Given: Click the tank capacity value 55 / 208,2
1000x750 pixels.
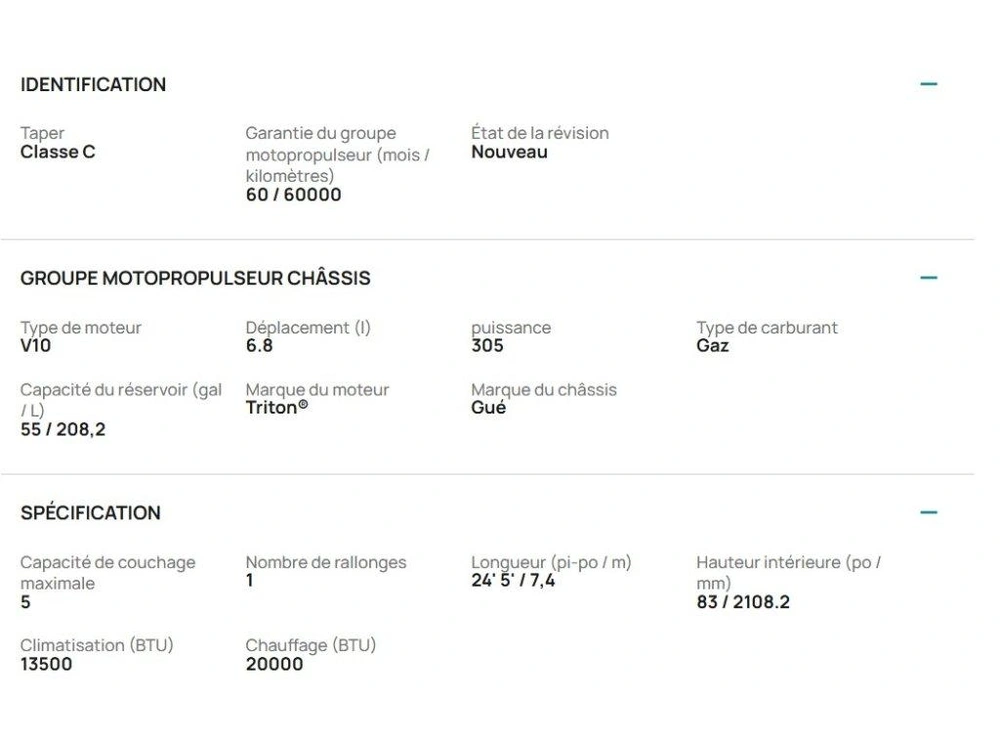Looking at the screenshot, I should 62,430.
